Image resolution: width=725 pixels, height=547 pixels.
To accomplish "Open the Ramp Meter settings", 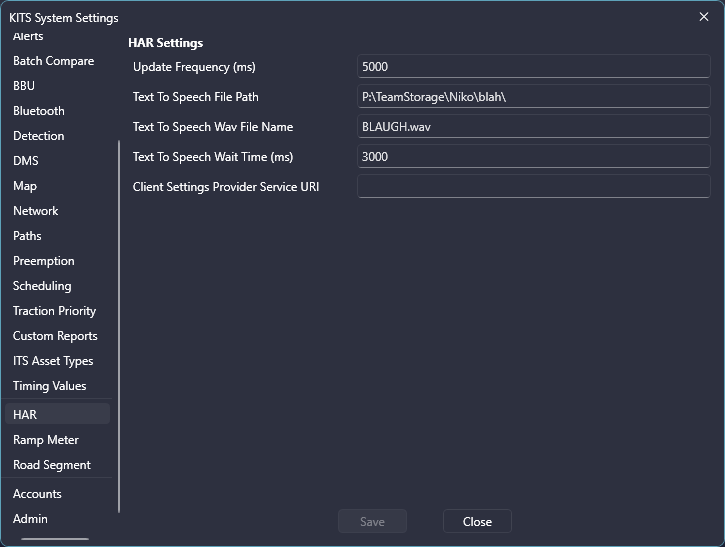I will tap(46, 440).
